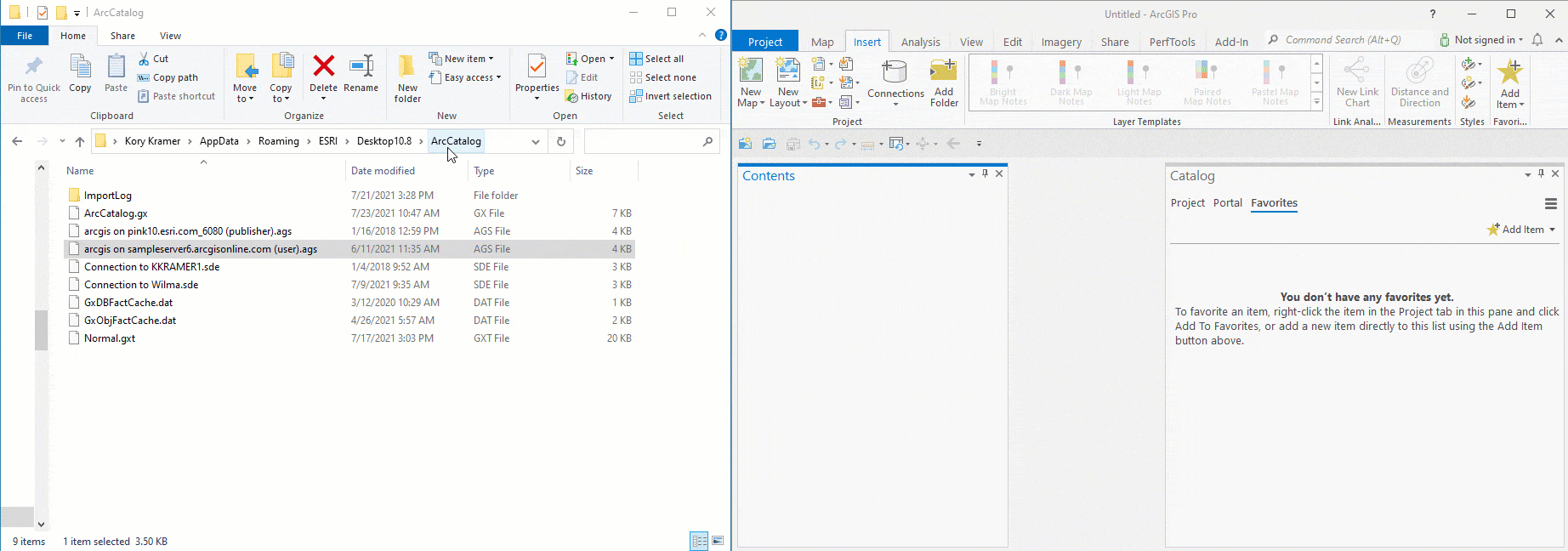This screenshot has height=551, width=1568.
Task: Click the Add Item star icon in ribbon
Action: pos(1510,71)
